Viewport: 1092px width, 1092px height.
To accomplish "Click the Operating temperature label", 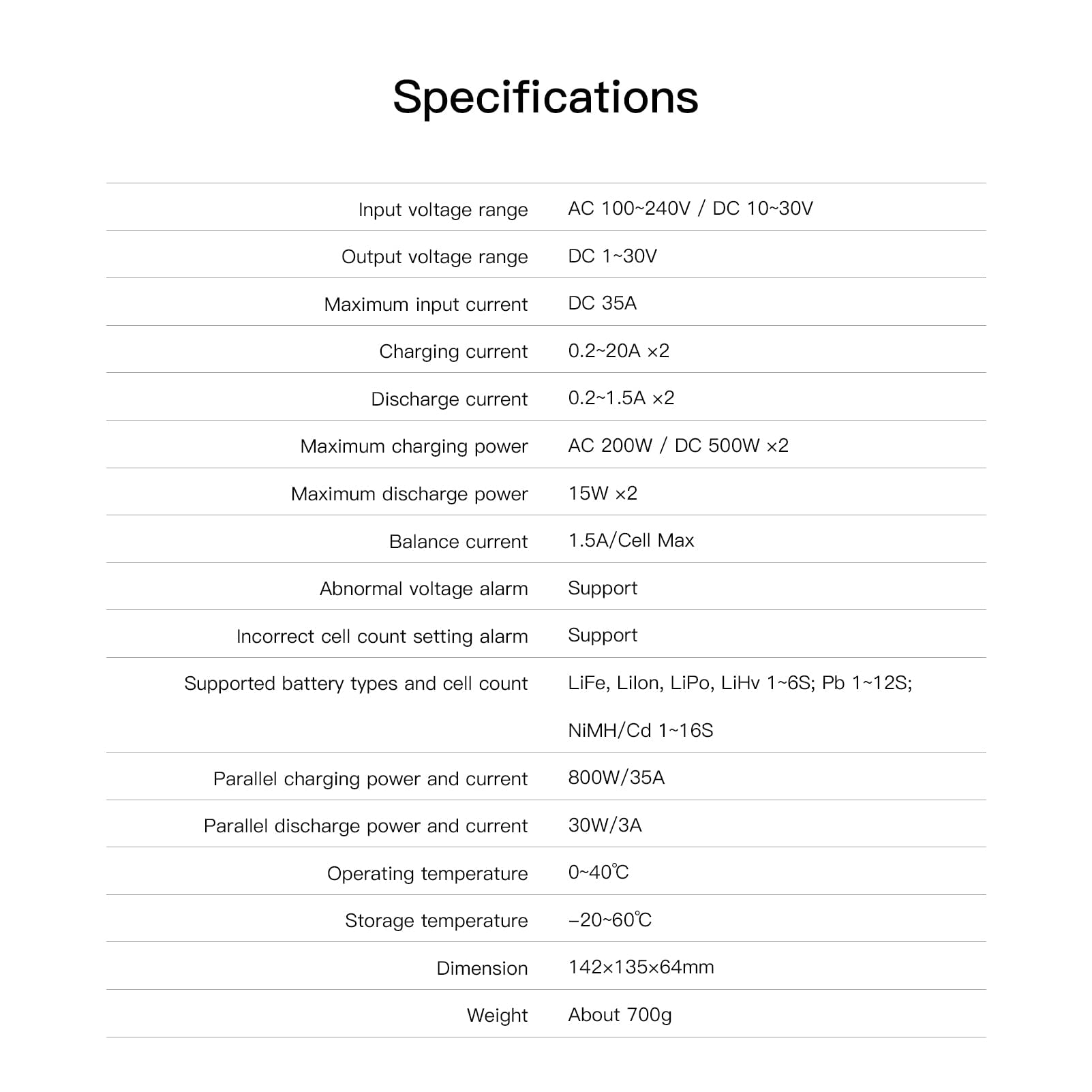I will [427, 873].
